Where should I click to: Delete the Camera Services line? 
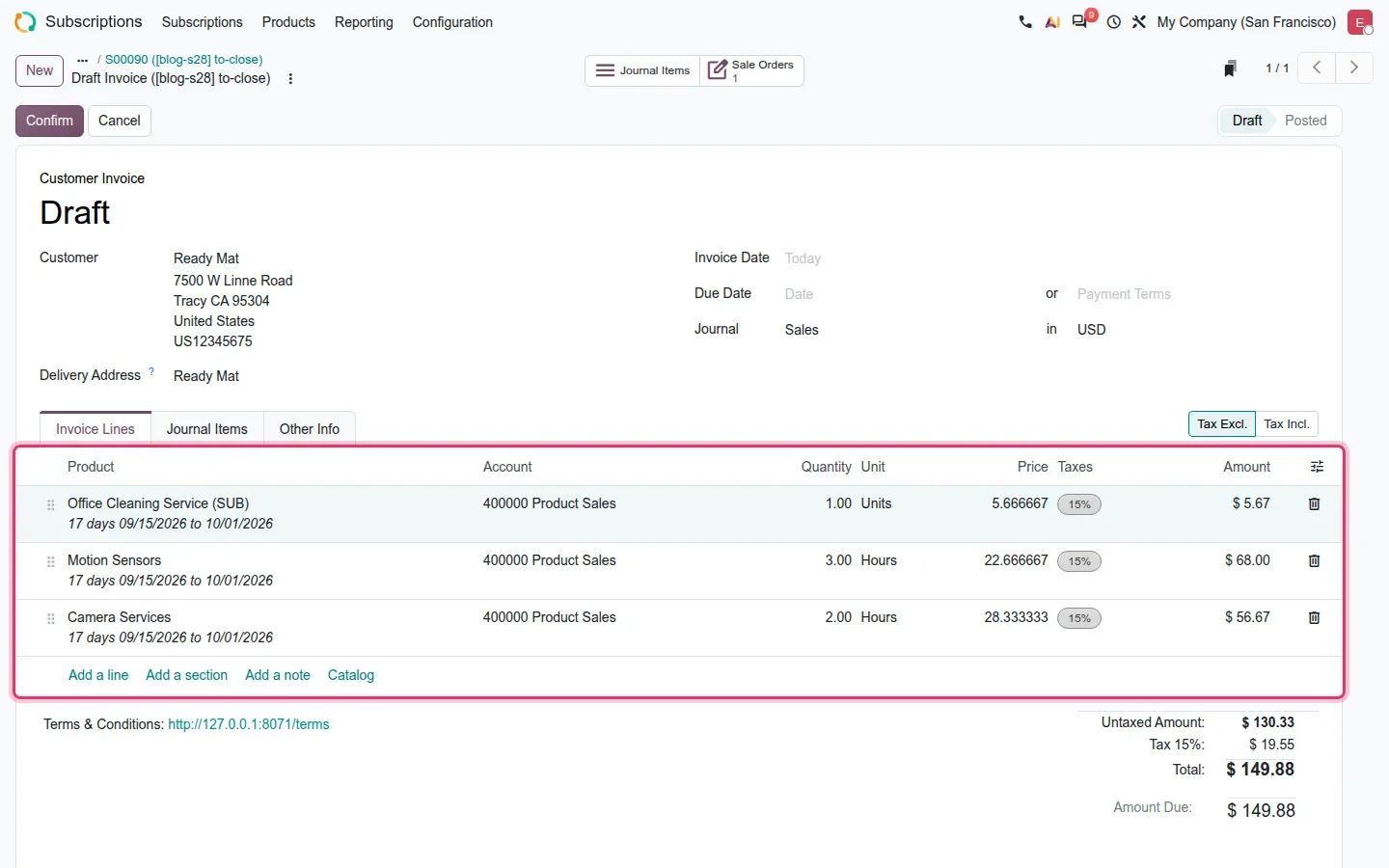tap(1314, 618)
